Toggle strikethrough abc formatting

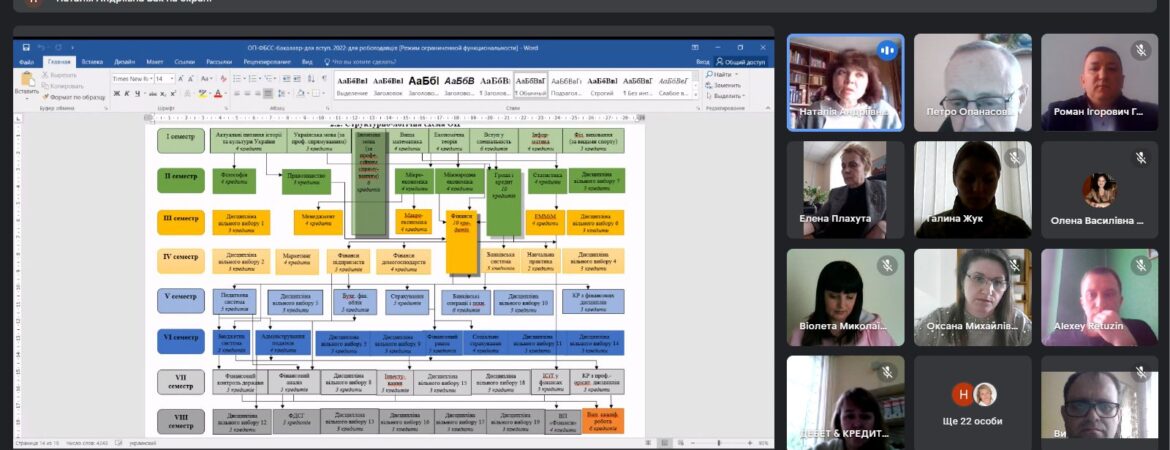153,93
